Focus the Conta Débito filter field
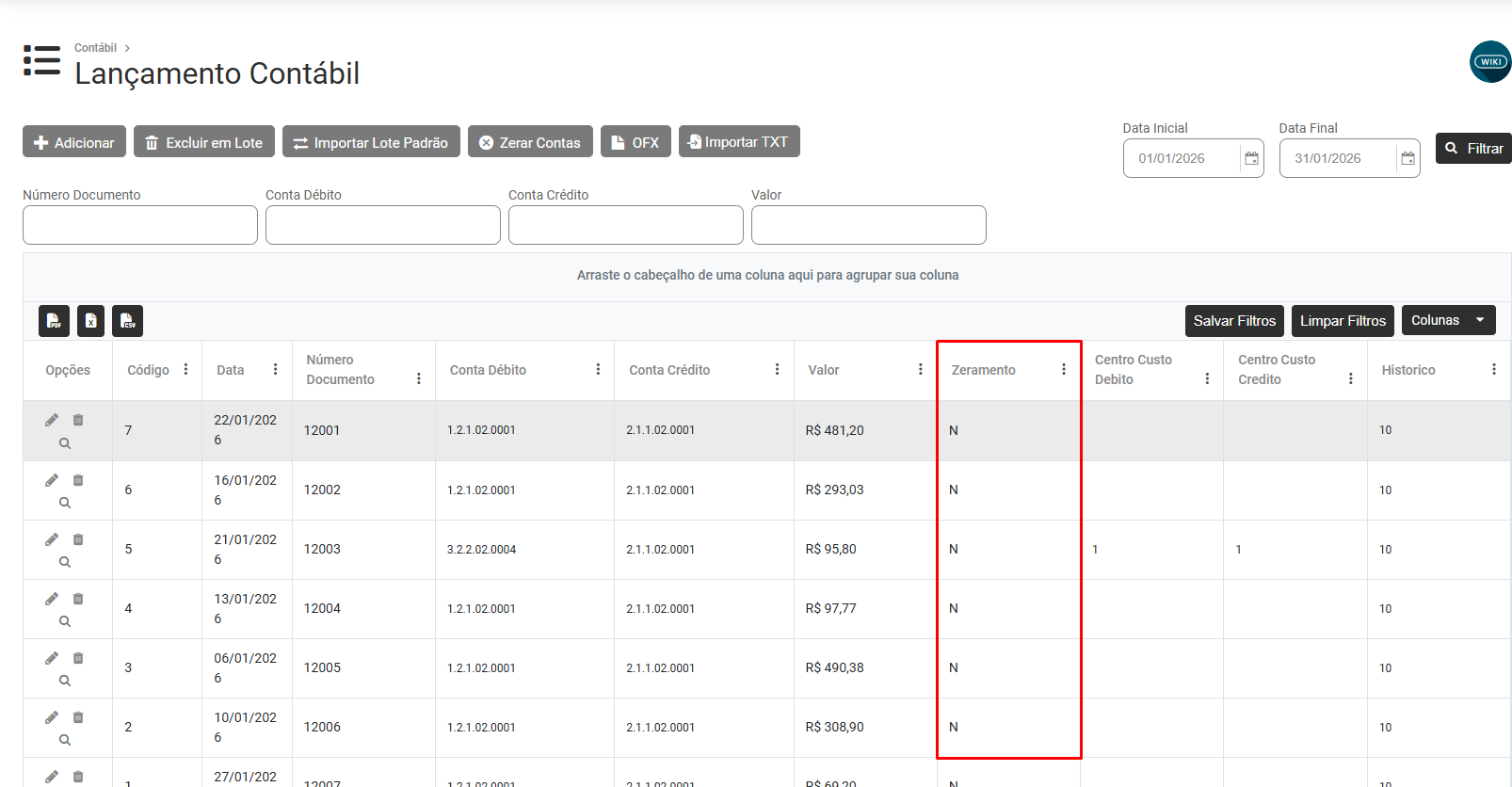Image resolution: width=1512 pixels, height=787 pixels. 383,225
